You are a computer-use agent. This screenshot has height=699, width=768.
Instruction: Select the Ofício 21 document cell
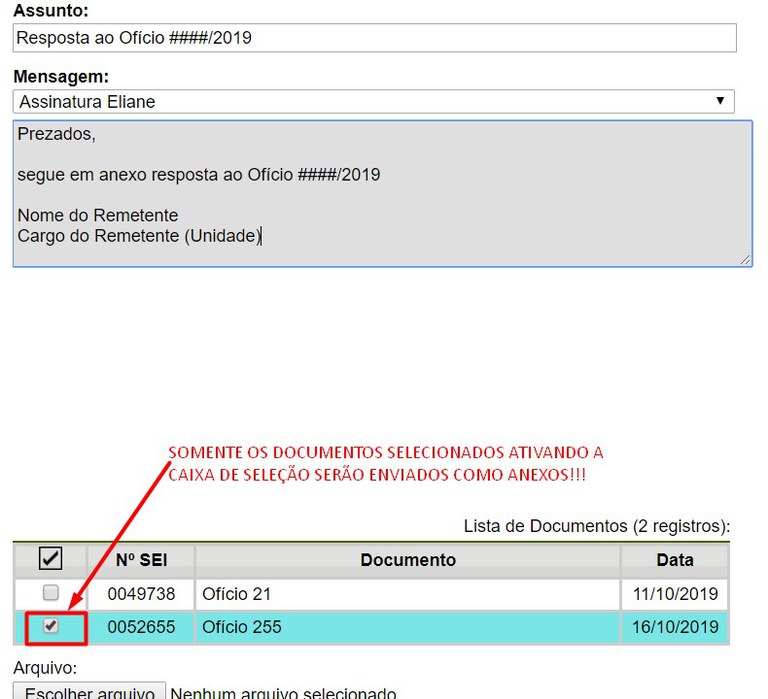[x=408, y=594]
